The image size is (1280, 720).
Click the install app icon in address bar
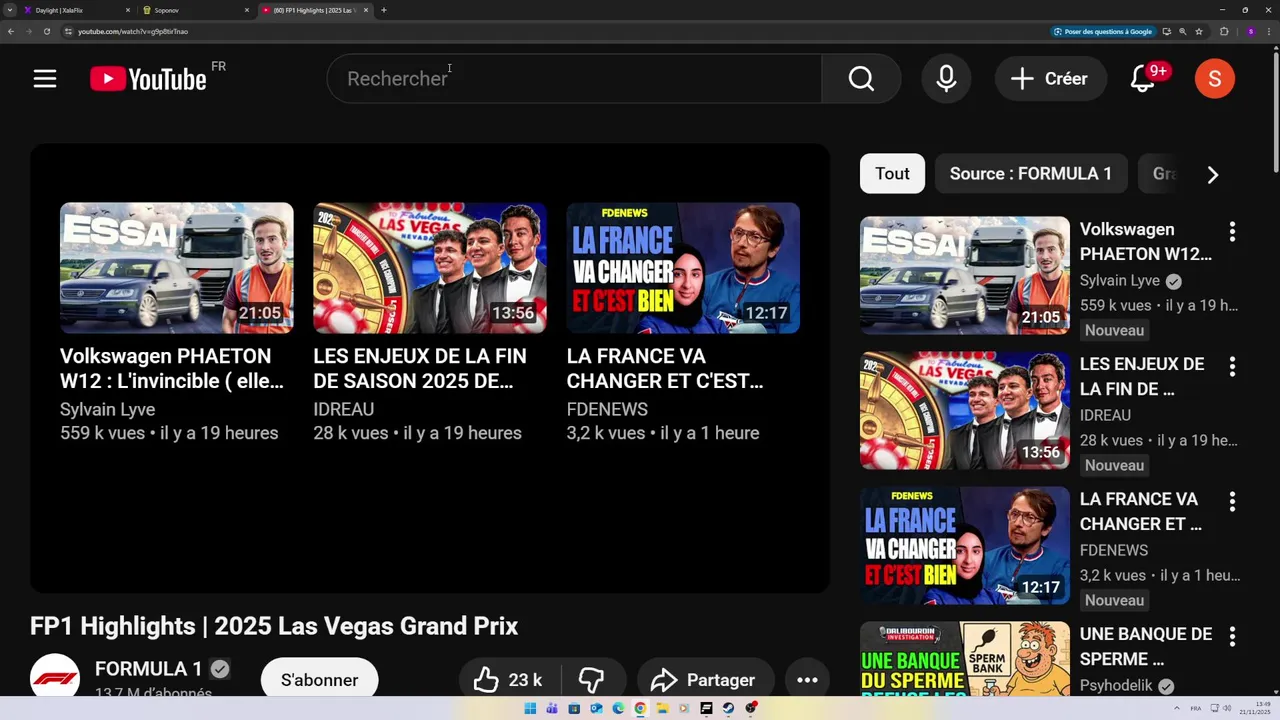coord(1166,31)
